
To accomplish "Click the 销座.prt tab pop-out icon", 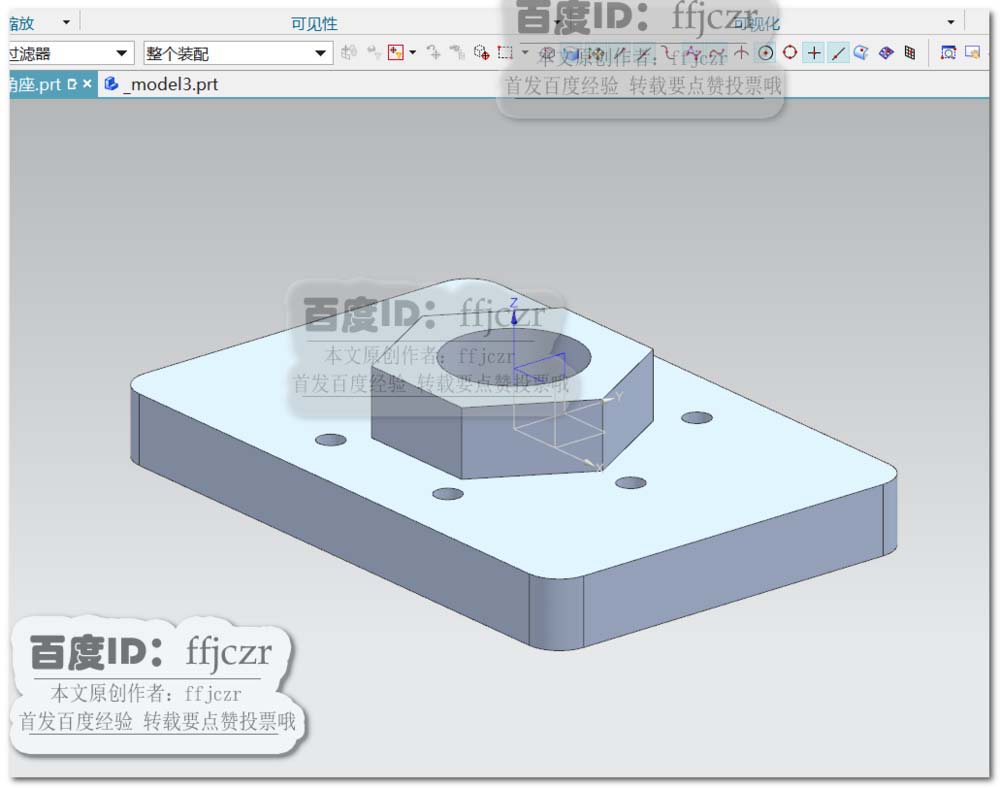I will tap(72, 84).
